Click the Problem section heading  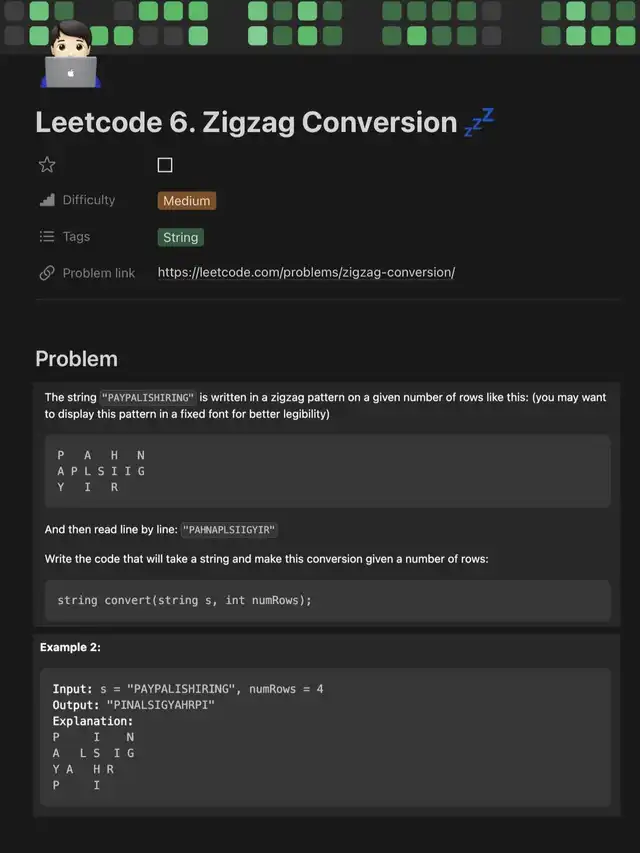76,359
